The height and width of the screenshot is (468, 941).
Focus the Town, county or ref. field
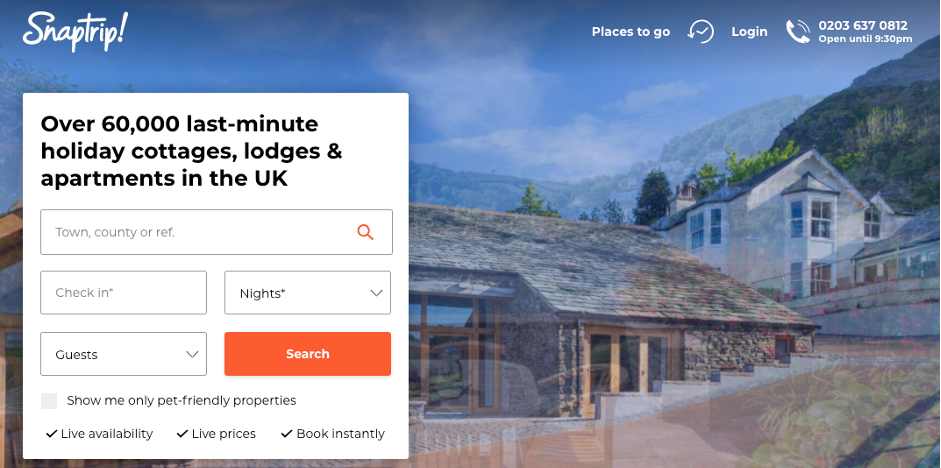(217, 232)
